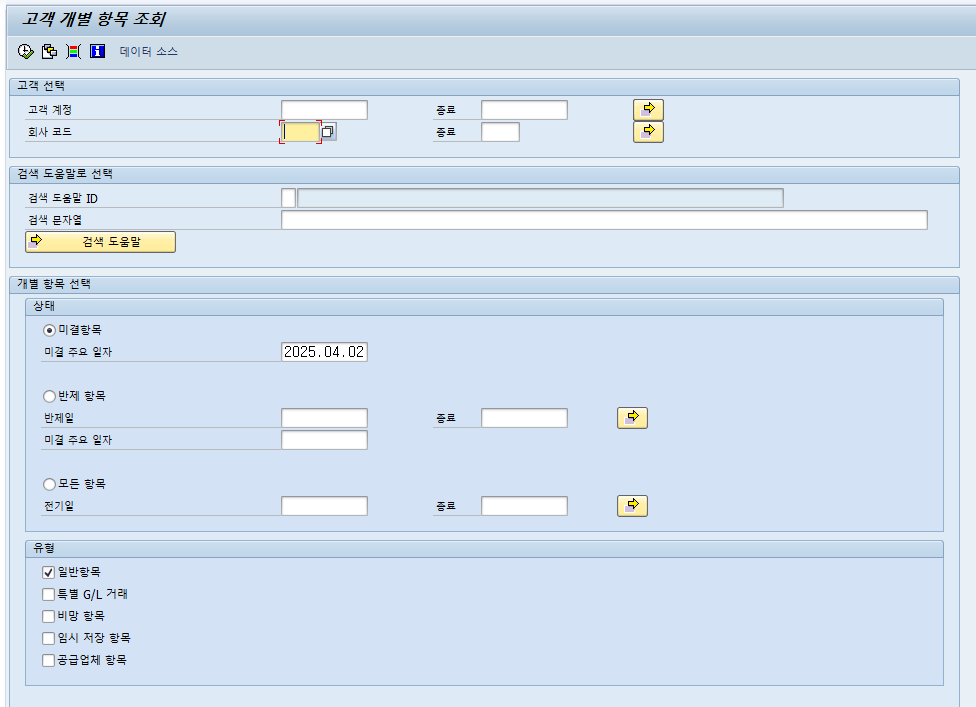Click the 검색 도움말로 선택 group header
This screenshot has width=976, height=707.
[484, 174]
